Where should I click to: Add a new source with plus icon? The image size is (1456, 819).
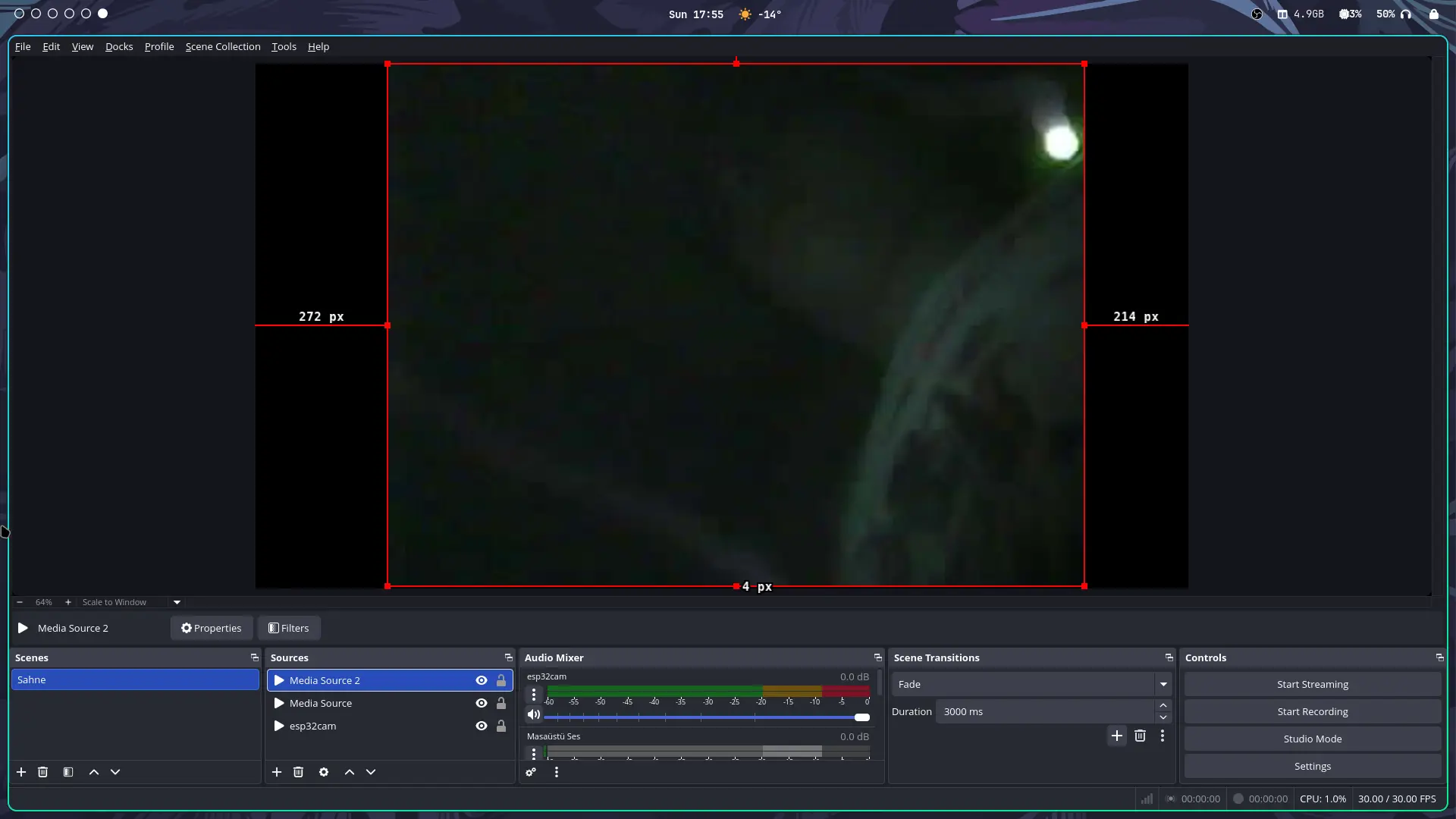tap(277, 772)
